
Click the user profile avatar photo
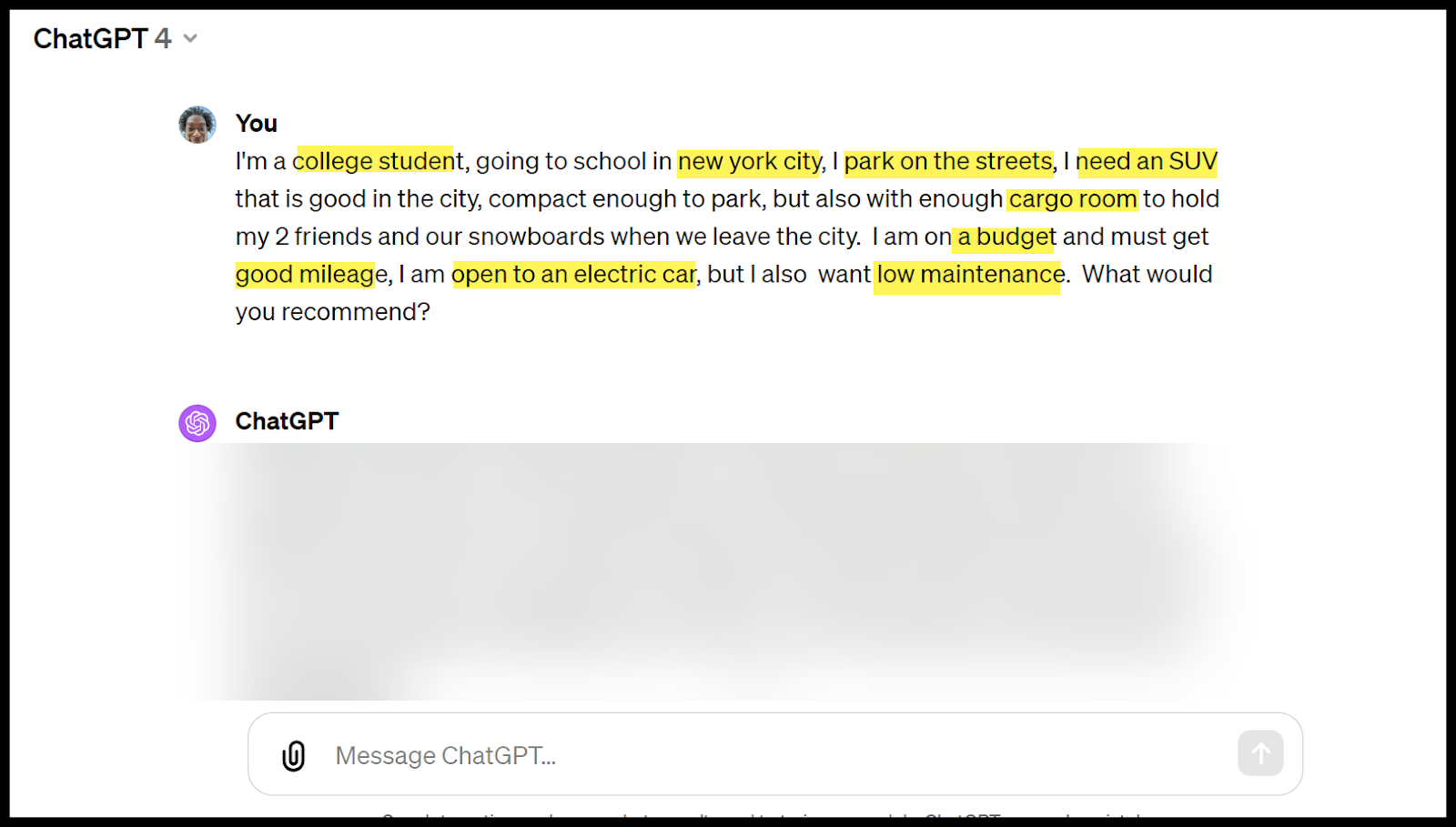point(197,125)
